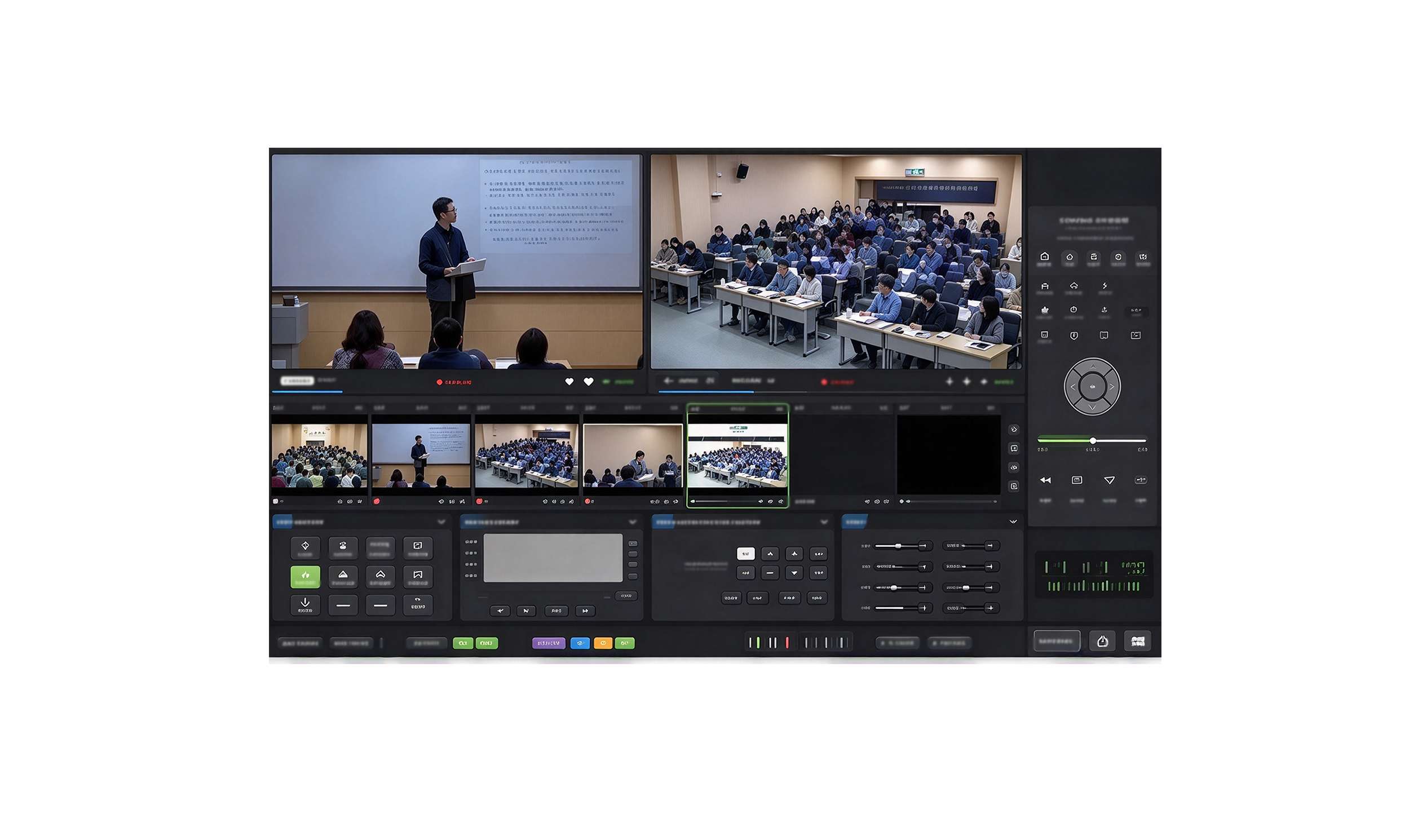Click the bell-shaped icon button at bottom right

click(x=1102, y=641)
